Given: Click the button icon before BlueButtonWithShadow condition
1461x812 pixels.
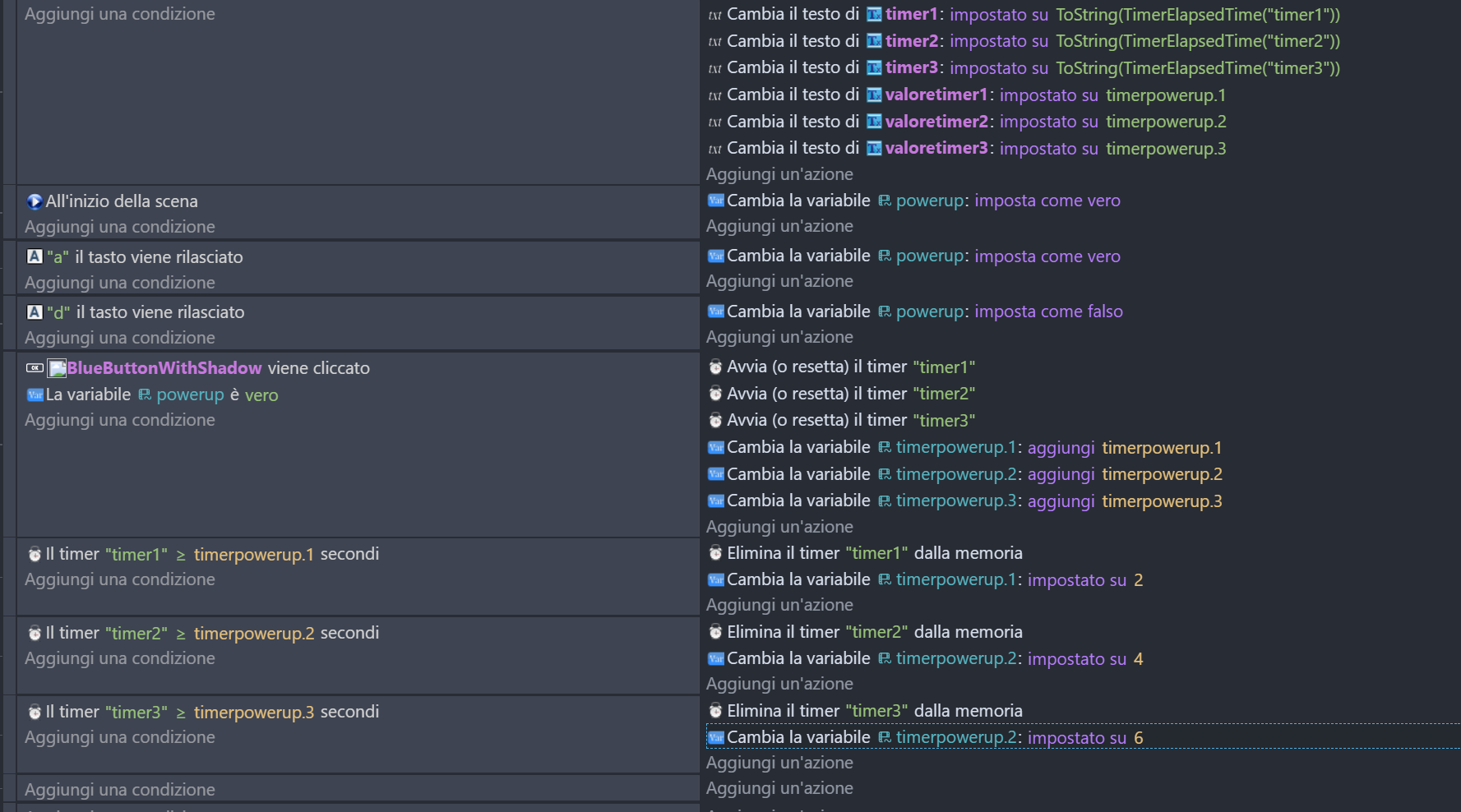Looking at the screenshot, I should [x=35, y=368].
